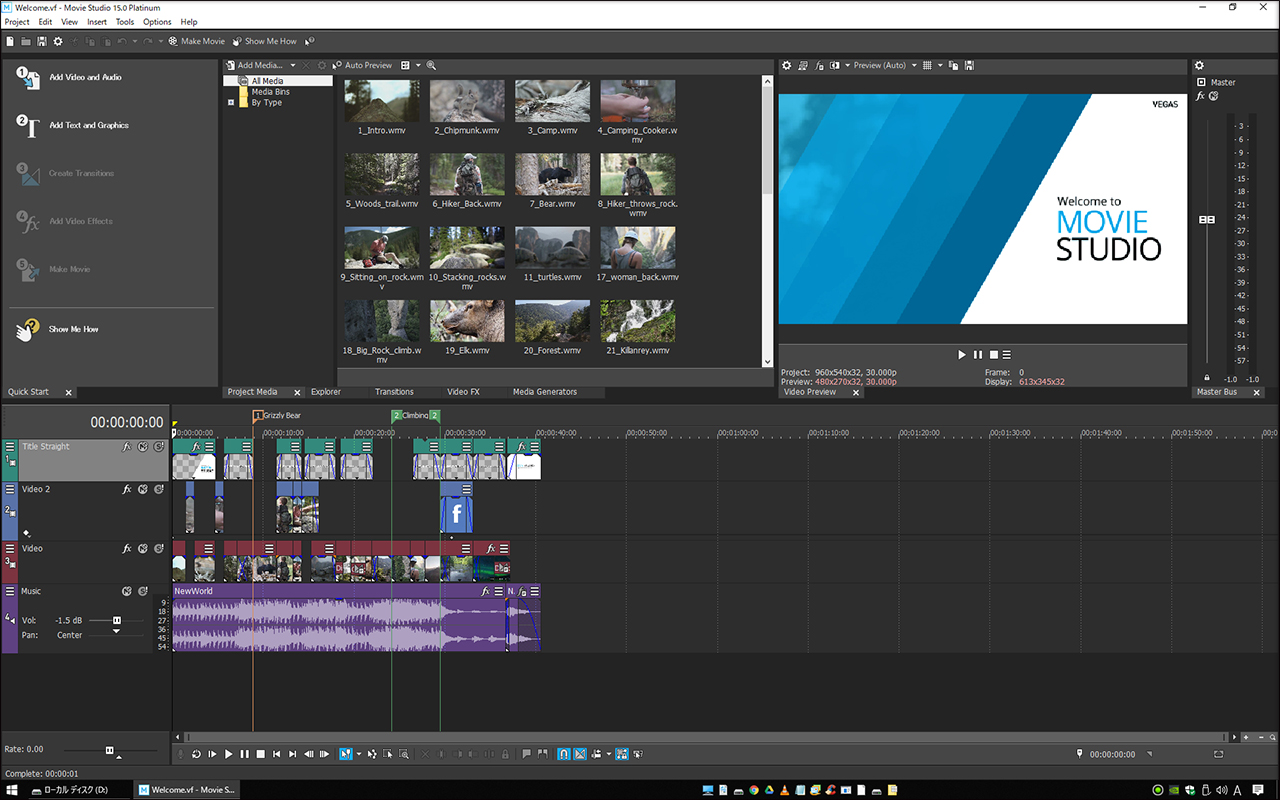Go to start in timeline transport
This screenshot has width=1280, height=800.
[276, 754]
